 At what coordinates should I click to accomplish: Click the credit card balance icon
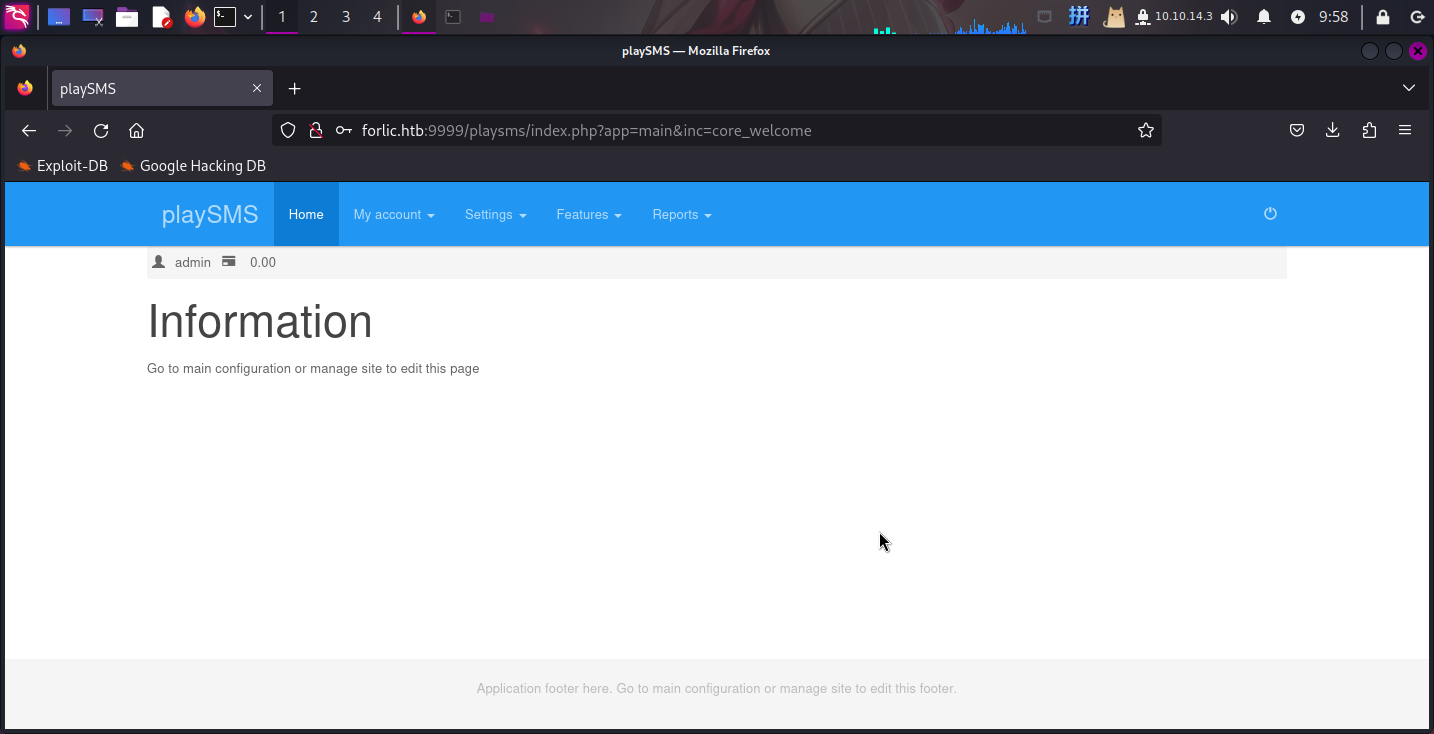click(x=229, y=262)
